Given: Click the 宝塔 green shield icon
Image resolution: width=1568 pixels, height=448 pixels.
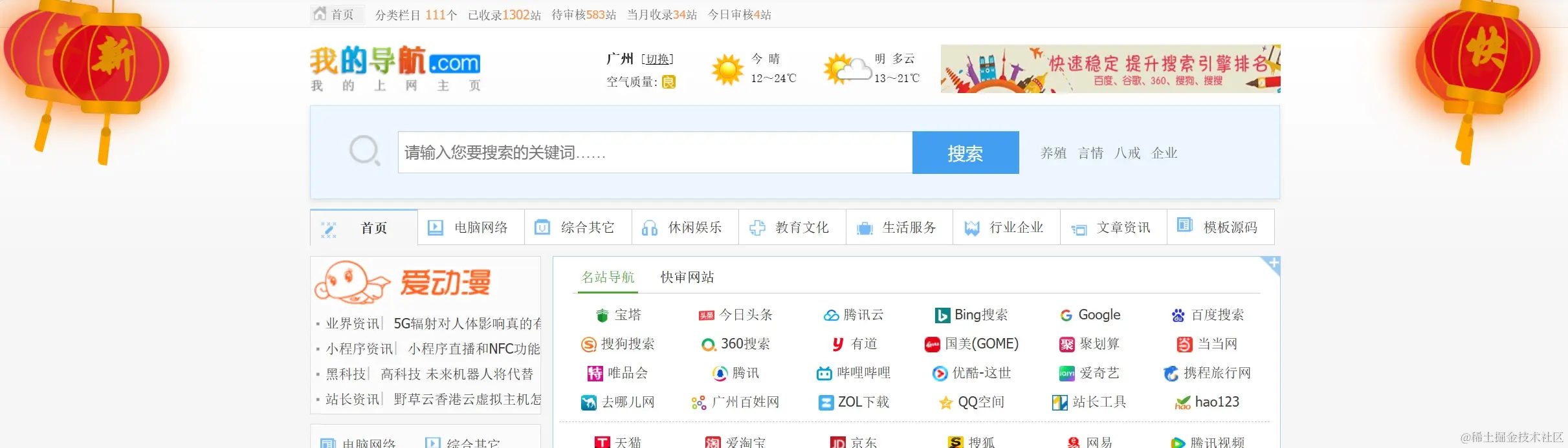Looking at the screenshot, I should (x=602, y=315).
